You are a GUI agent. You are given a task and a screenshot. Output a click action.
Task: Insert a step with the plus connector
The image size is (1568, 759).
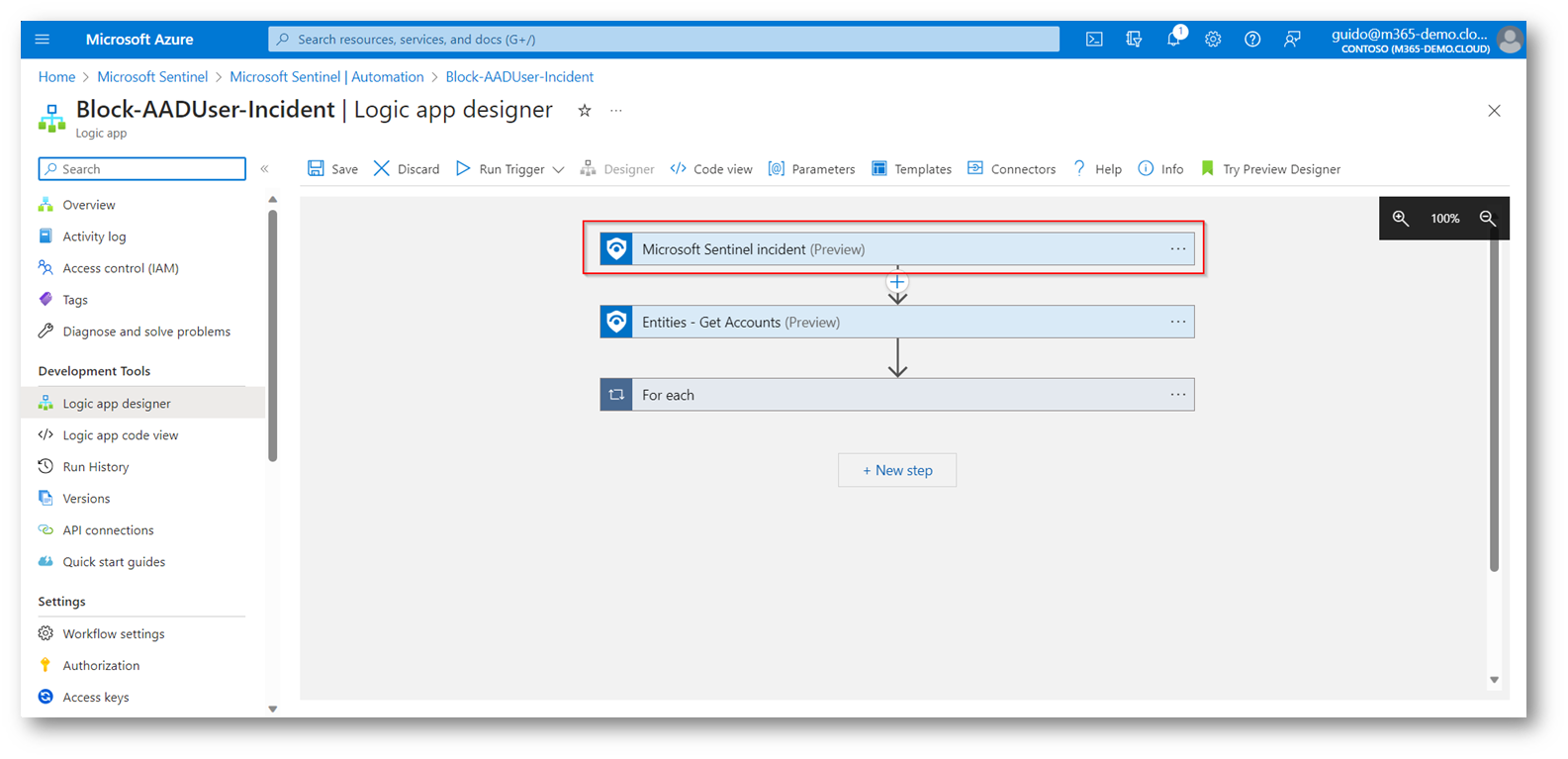click(x=897, y=283)
